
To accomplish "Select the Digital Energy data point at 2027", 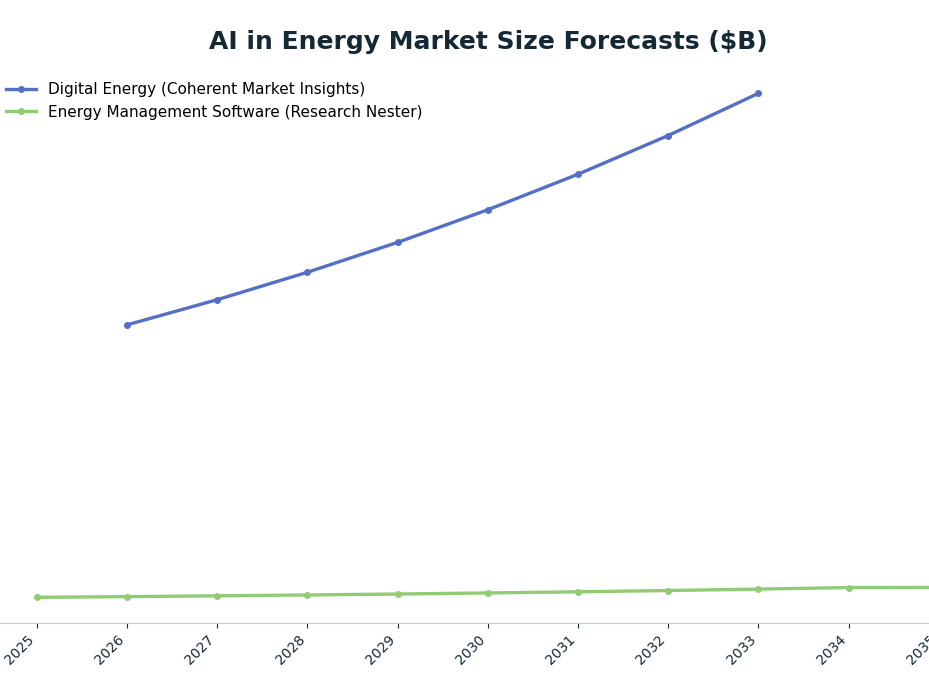I will pyautogui.click(x=217, y=300).
